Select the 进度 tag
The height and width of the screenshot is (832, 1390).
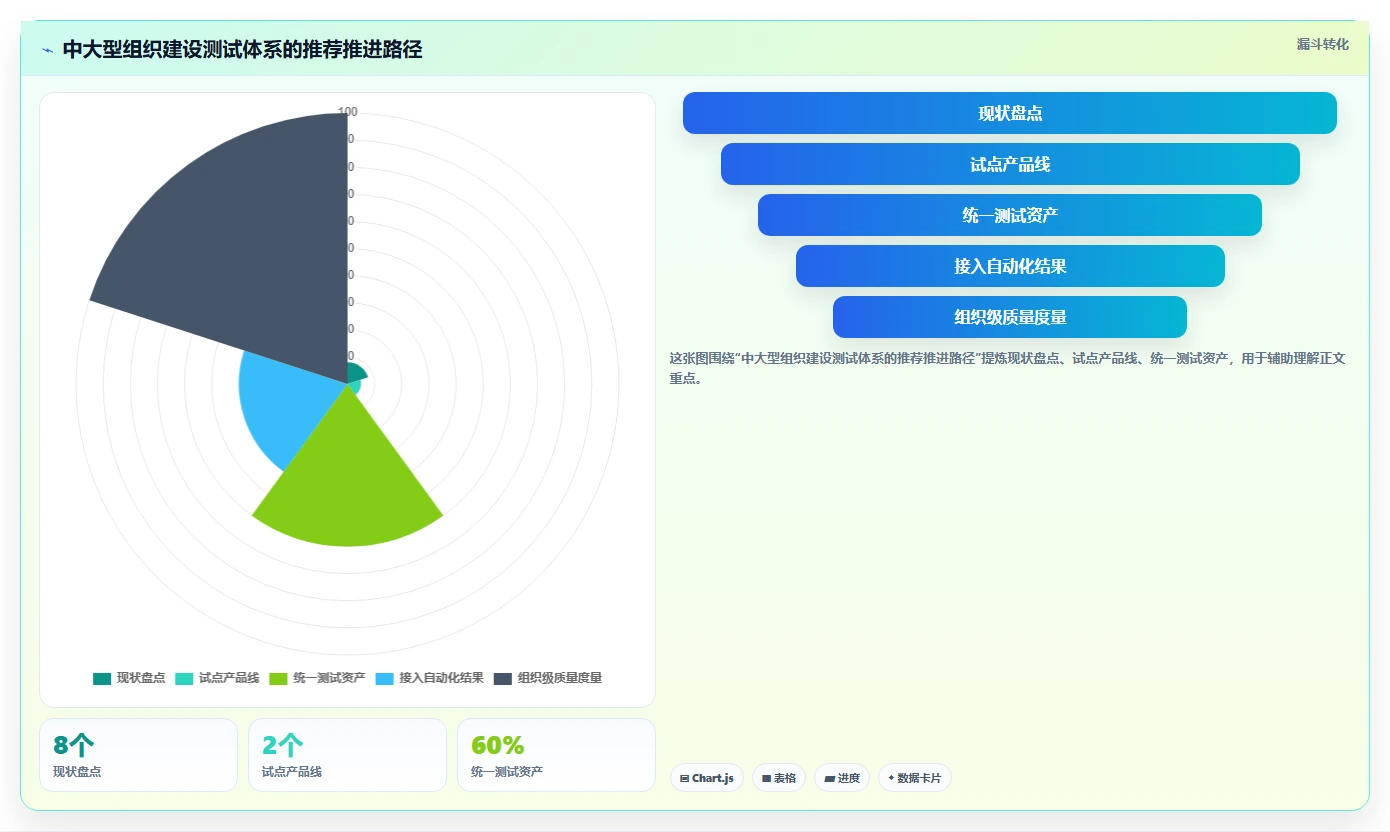pyautogui.click(x=842, y=778)
